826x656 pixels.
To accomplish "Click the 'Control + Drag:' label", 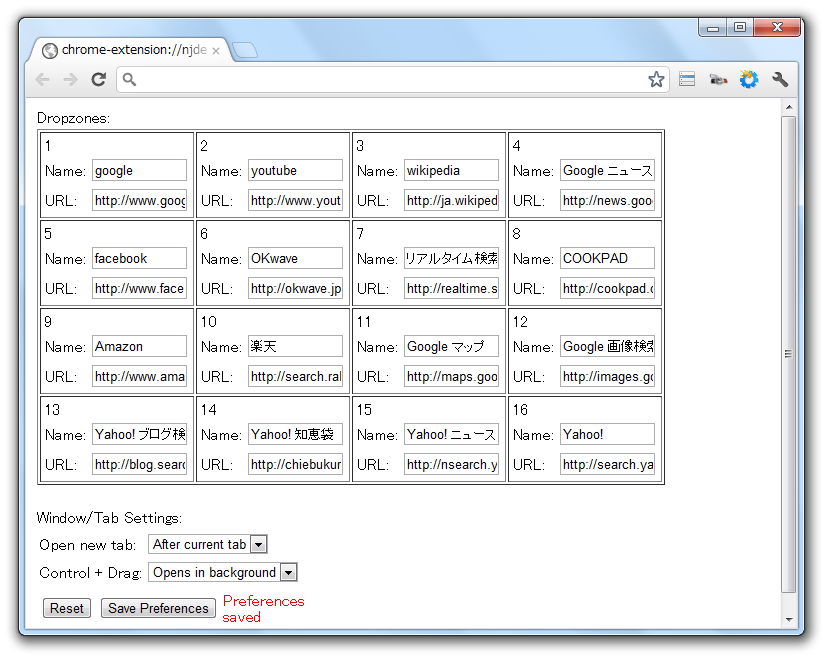I will 91,573.
